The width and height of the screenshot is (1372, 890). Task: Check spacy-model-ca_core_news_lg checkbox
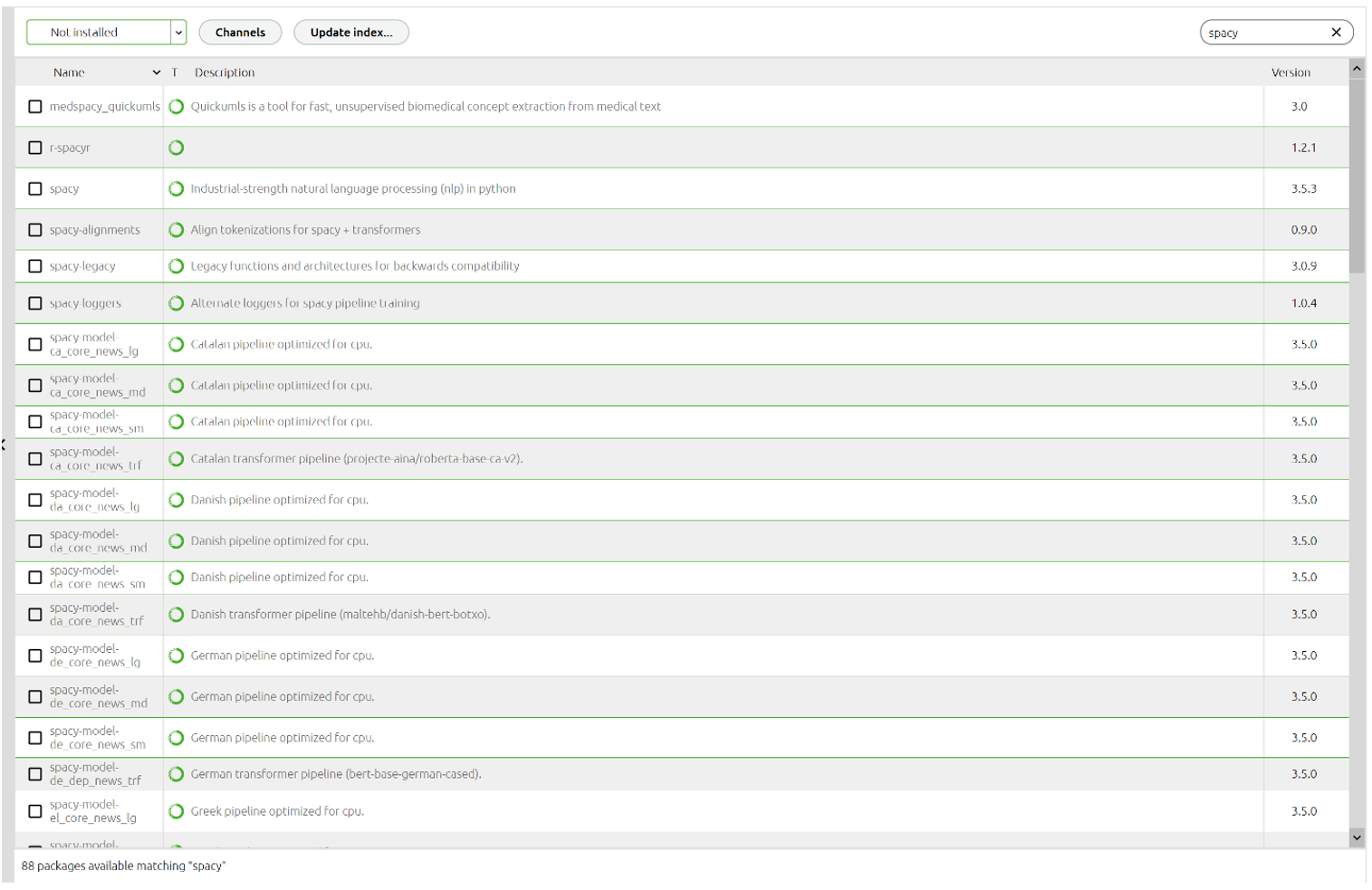point(35,345)
